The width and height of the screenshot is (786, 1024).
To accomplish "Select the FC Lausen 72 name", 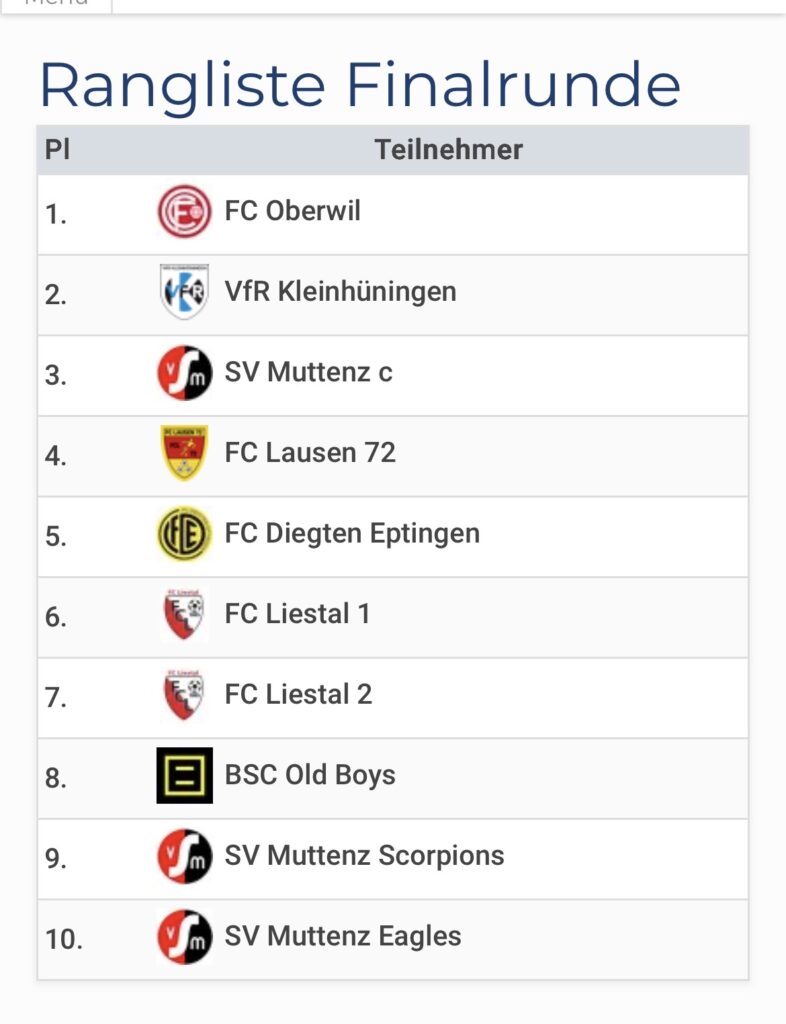I will click(x=310, y=453).
